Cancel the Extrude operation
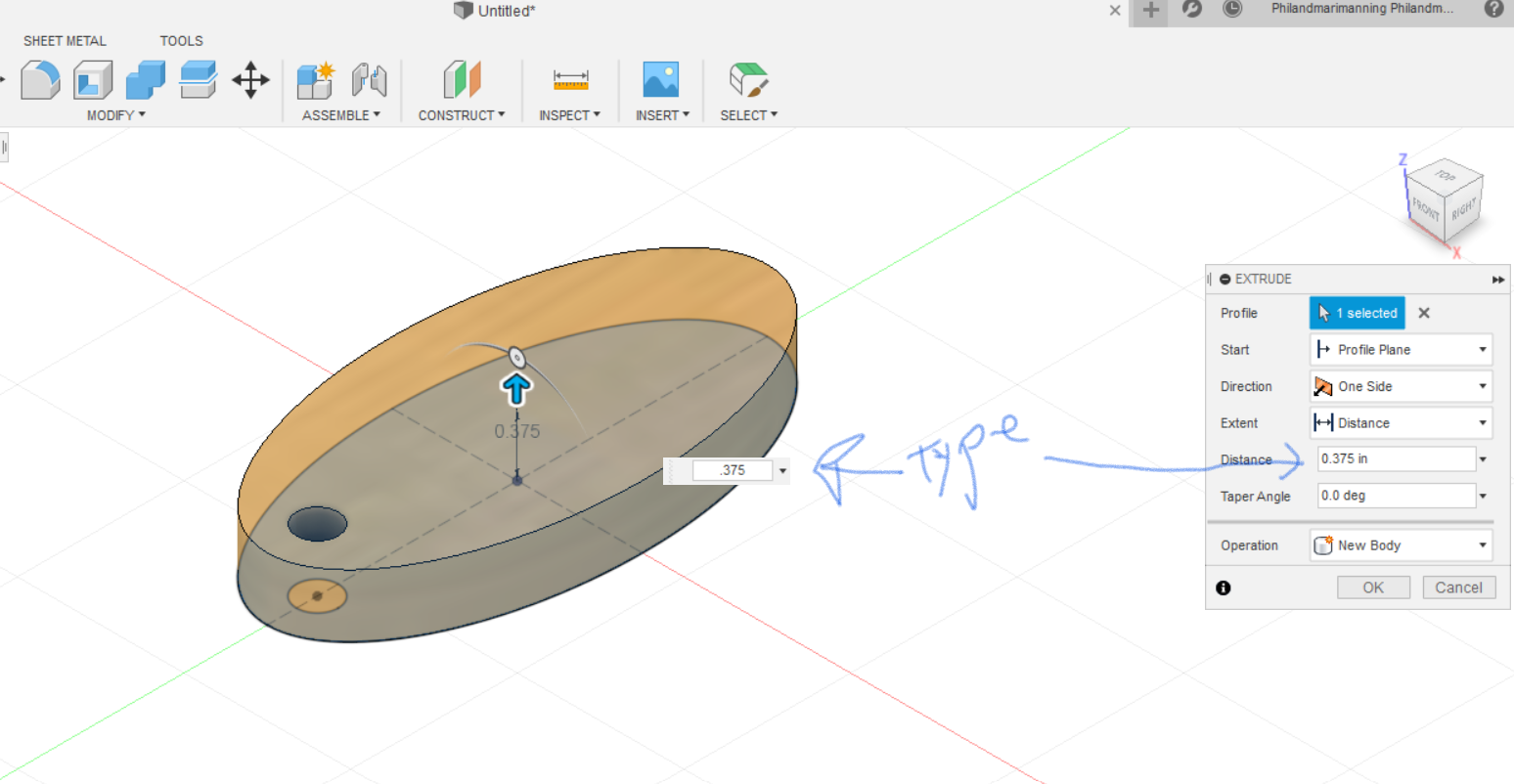This screenshot has height=784, width=1514. click(1459, 587)
